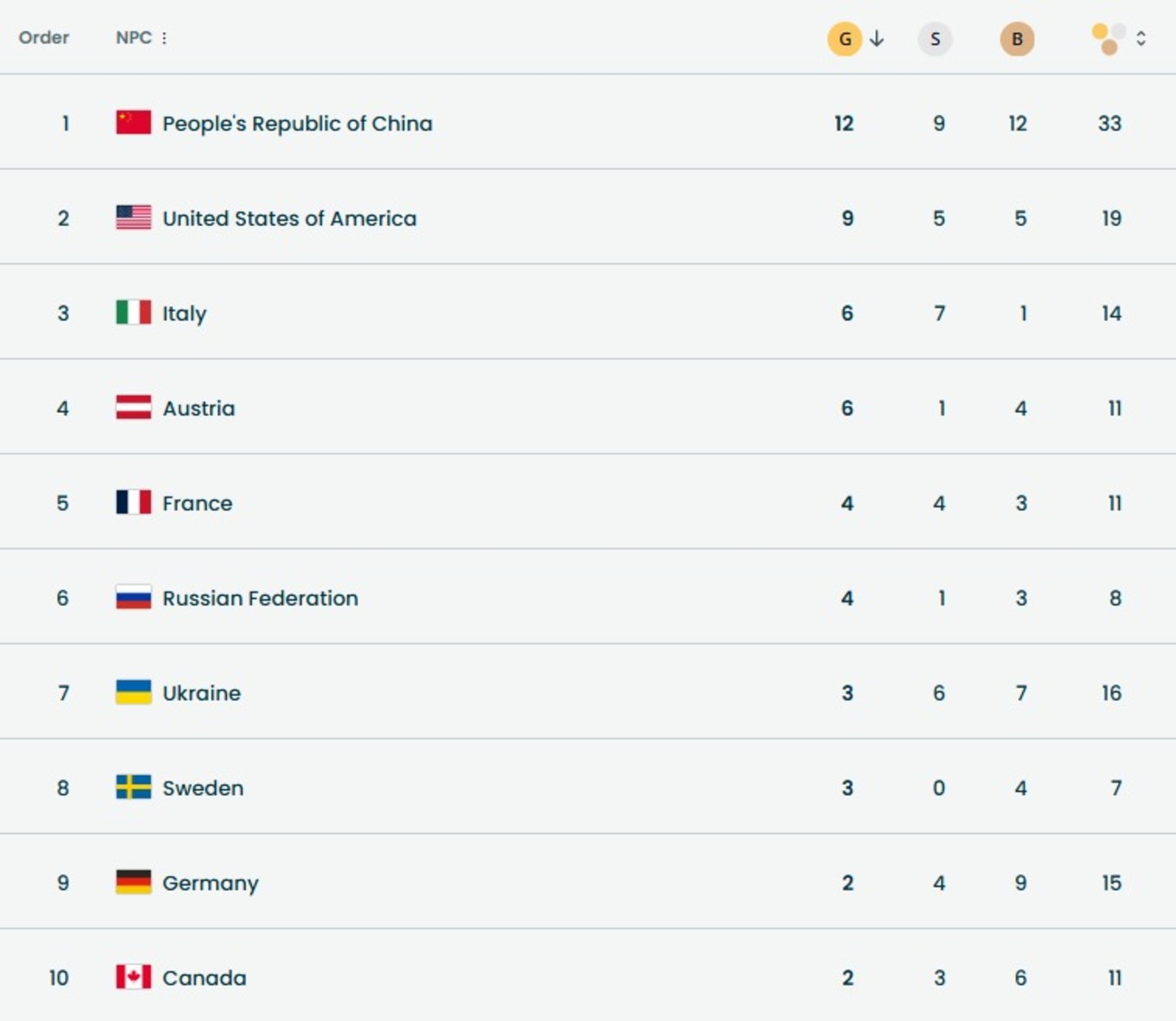1176x1021 pixels.
Task: Open the Italy team link
Action: [x=184, y=314]
